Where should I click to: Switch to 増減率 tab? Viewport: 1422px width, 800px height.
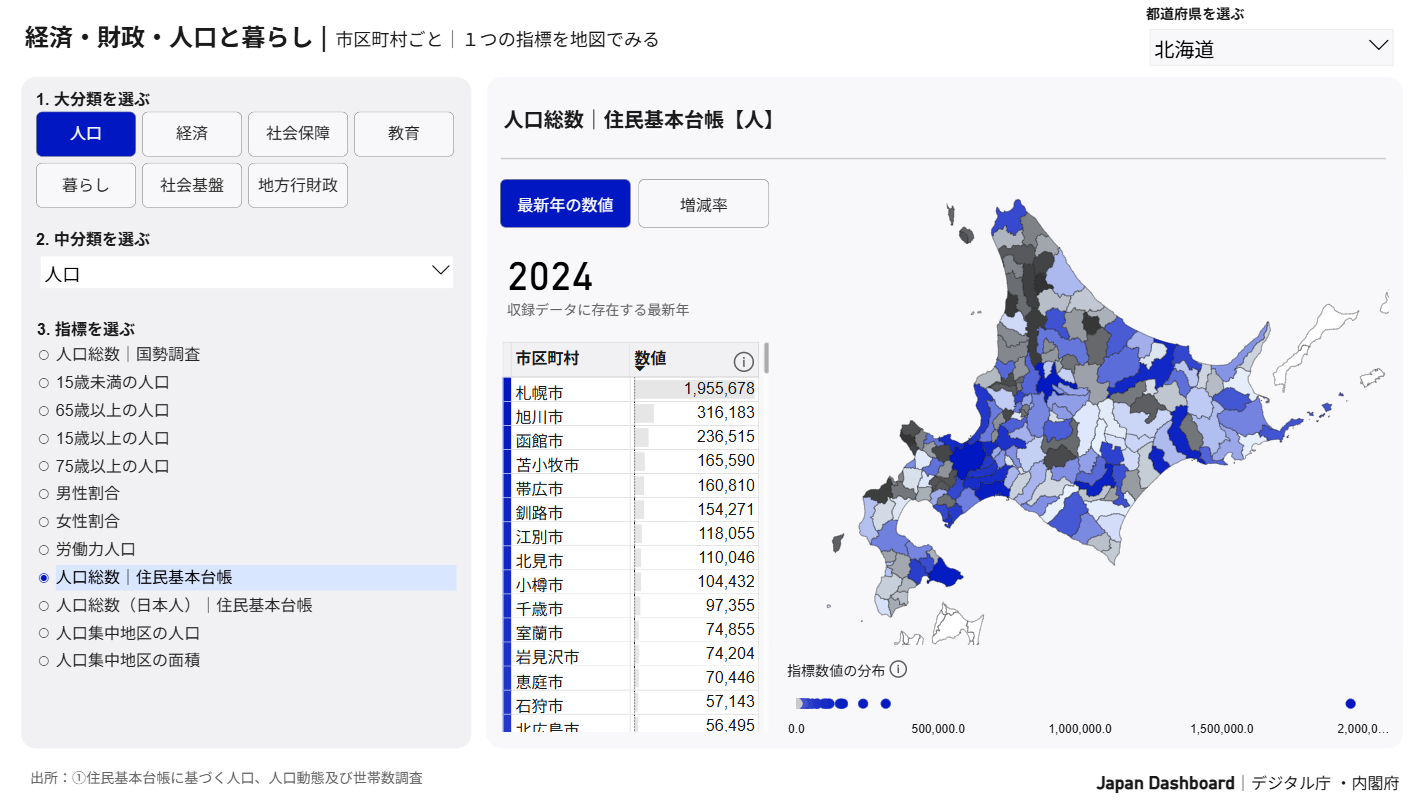[703, 204]
